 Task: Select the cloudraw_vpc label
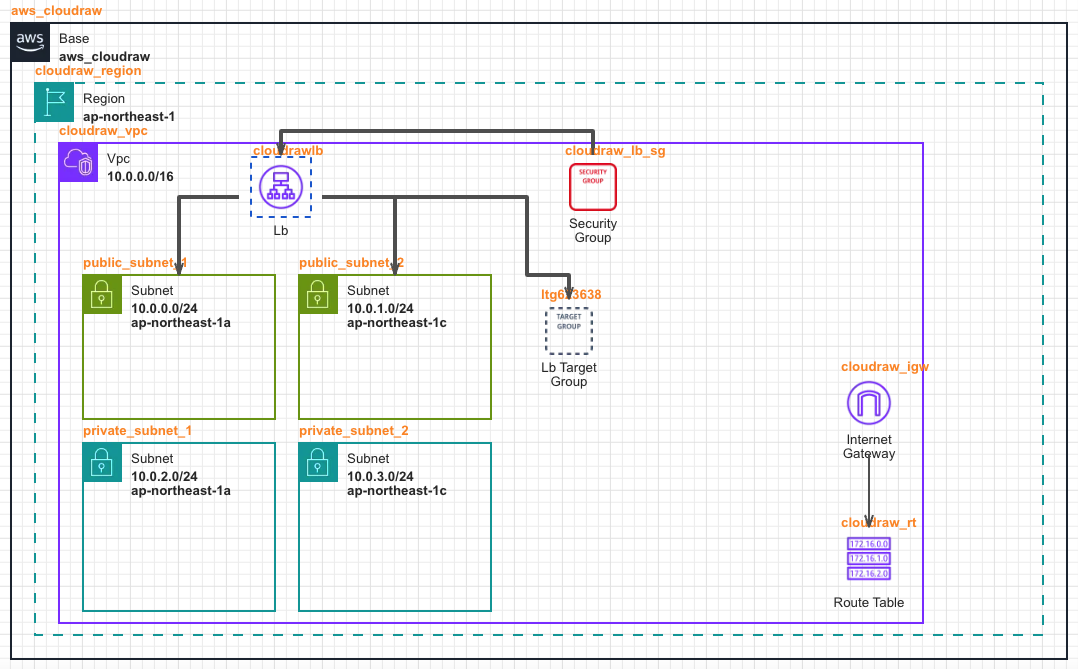pos(104,131)
